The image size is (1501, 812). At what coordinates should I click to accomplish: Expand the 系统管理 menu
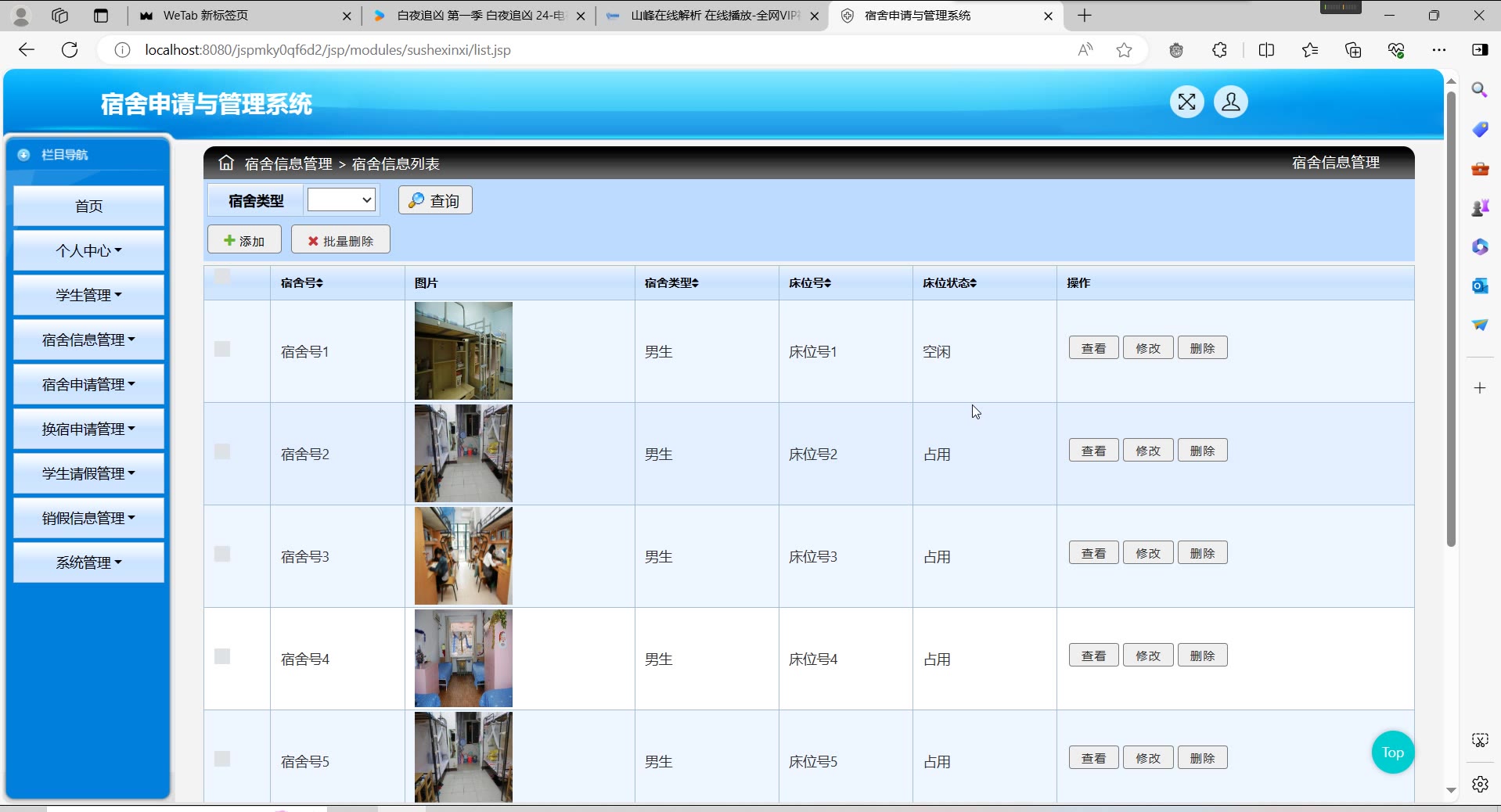coord(88,562)
